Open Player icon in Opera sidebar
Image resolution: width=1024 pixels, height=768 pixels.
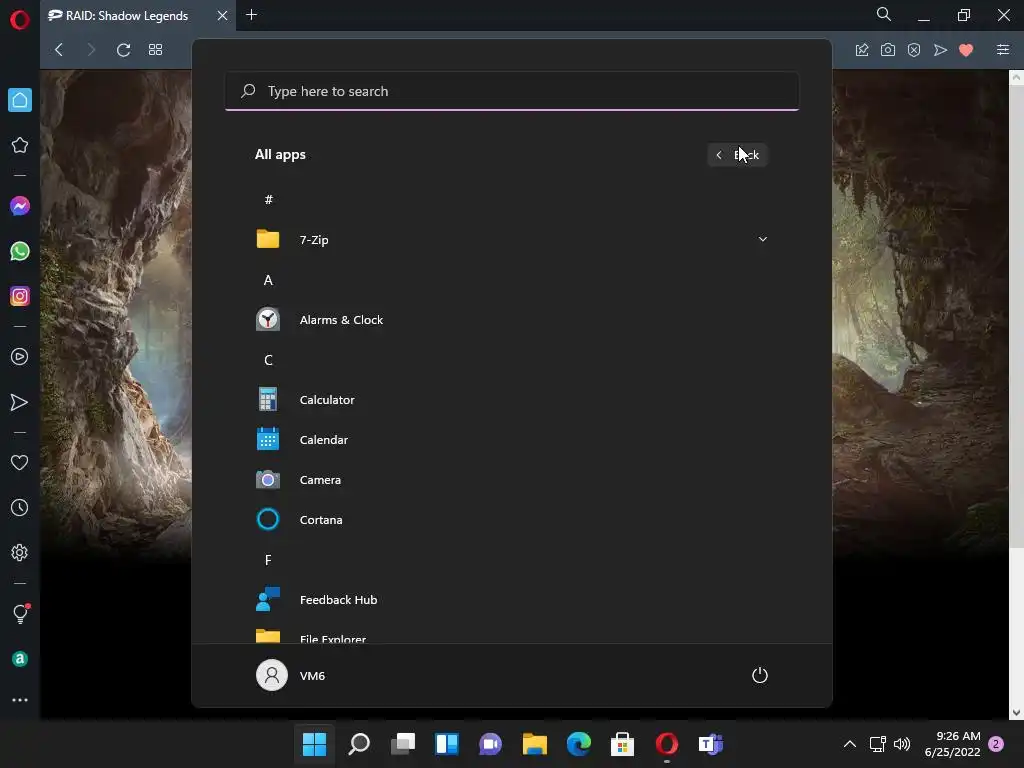pyautogui.click(x=20, y=357)
